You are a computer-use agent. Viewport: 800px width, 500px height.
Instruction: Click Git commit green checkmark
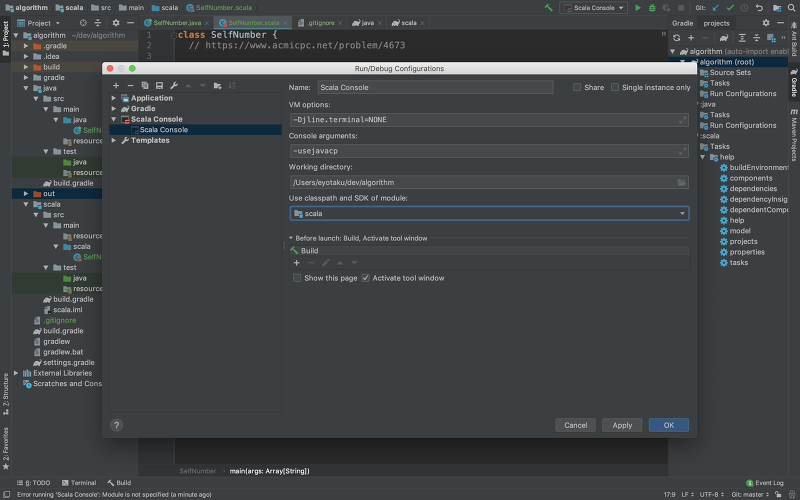coord(730,8)
